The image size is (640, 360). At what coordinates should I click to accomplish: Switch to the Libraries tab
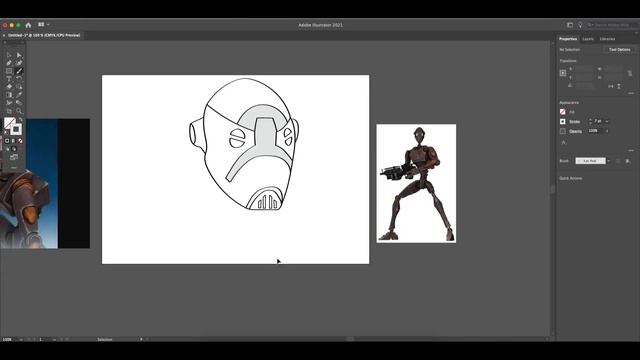tap(607, 39)
